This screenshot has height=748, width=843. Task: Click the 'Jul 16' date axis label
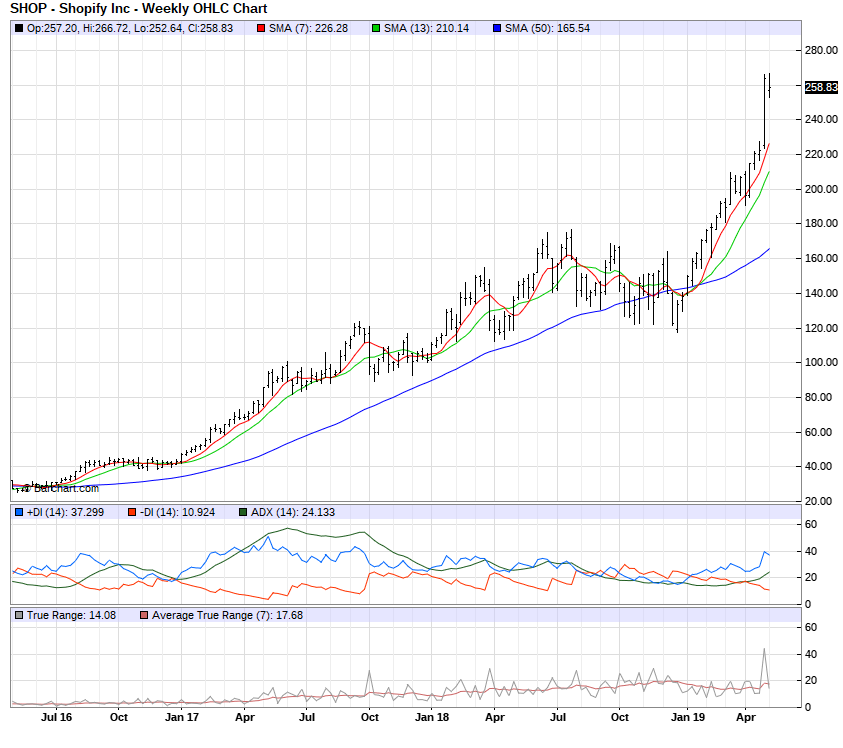(56, 717)
